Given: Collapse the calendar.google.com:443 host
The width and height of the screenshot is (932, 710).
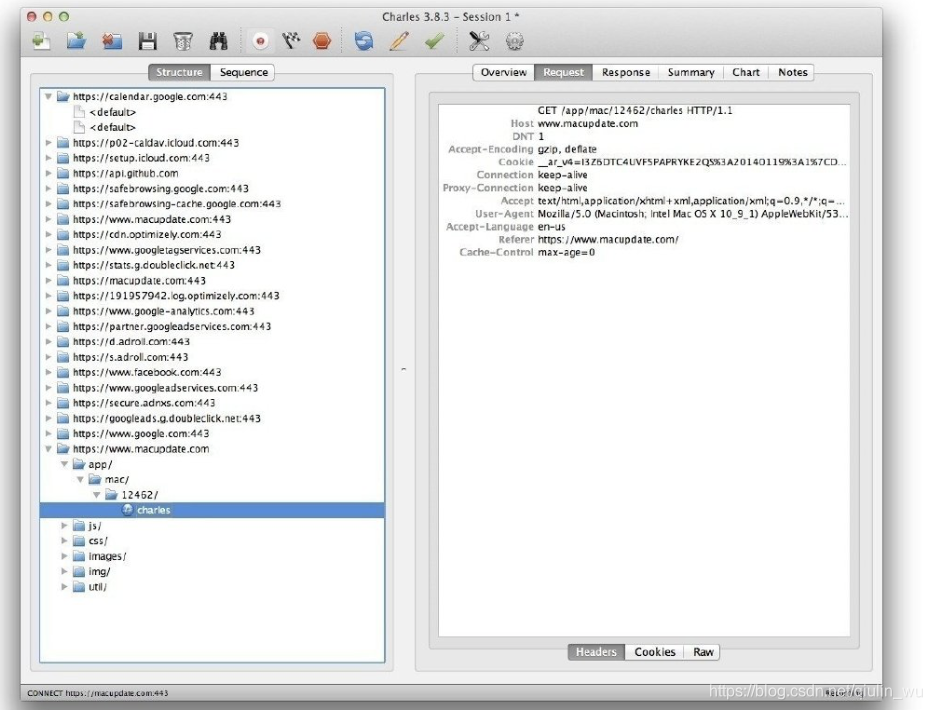Looking at the screenshot, I should click(48, 96).
